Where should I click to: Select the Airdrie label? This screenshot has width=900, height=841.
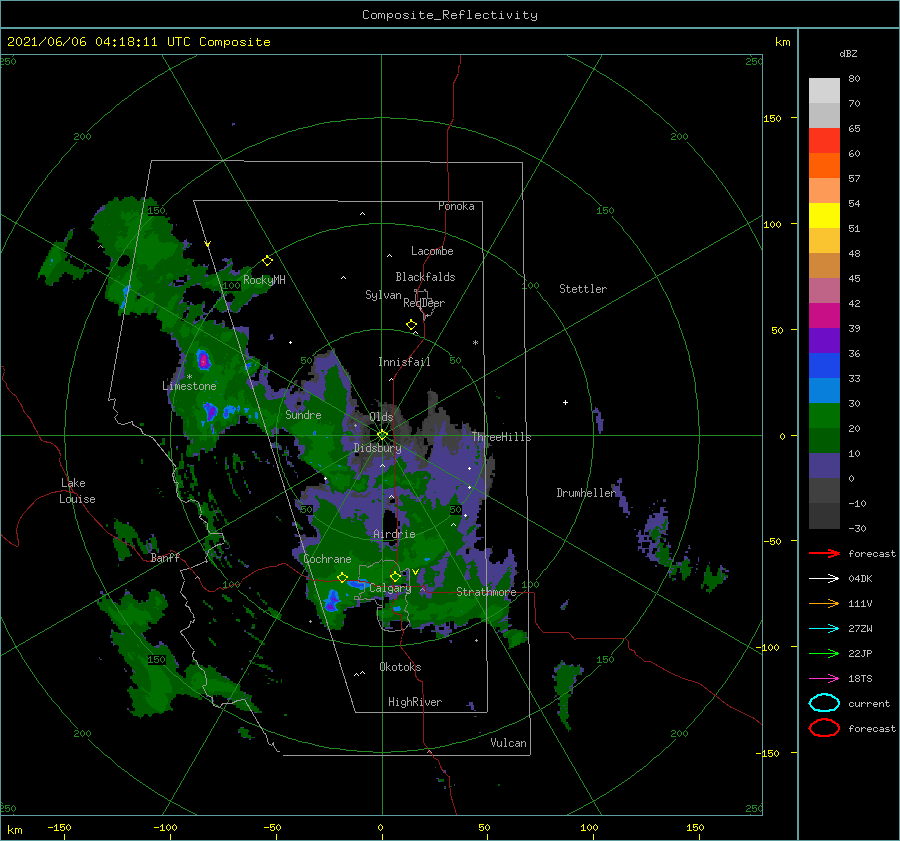pos(394,534)
